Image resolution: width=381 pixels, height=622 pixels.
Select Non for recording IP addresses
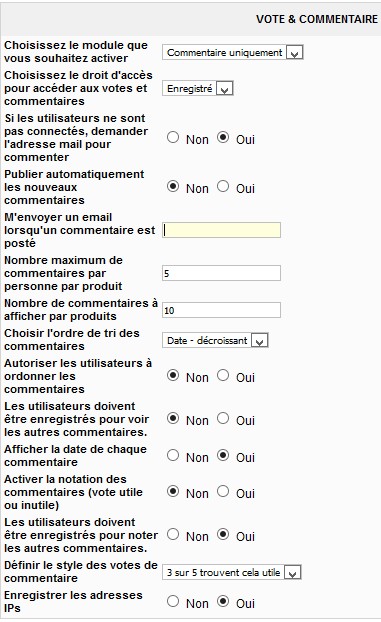[173, 601]
